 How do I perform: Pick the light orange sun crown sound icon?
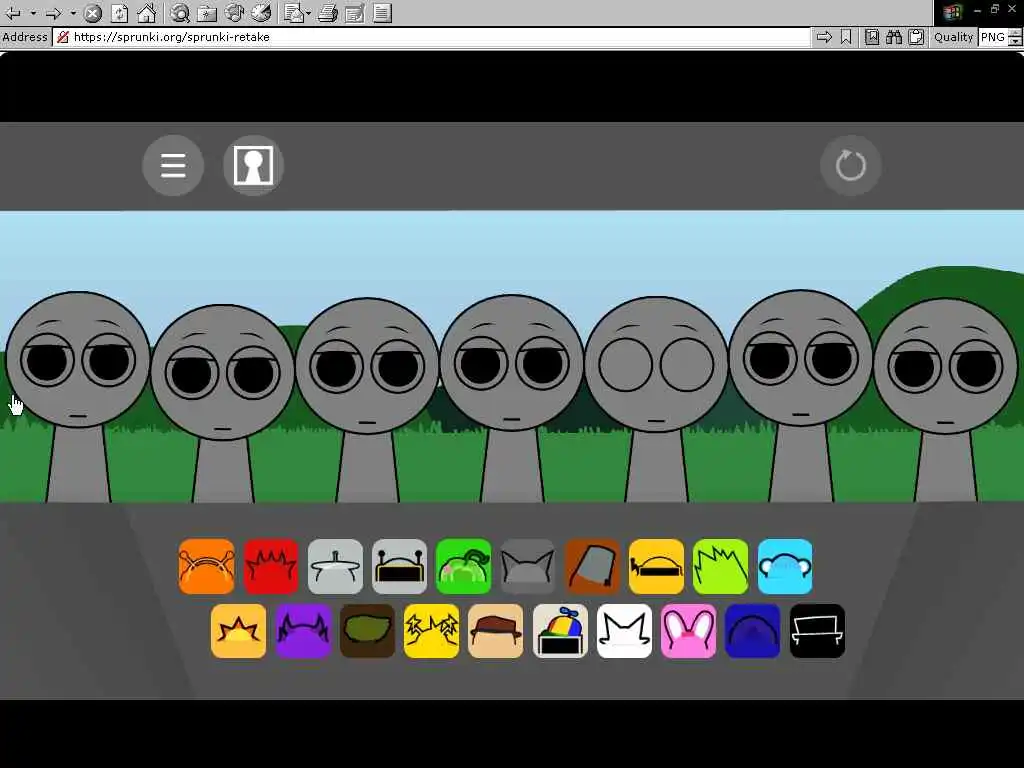(238, 631)
